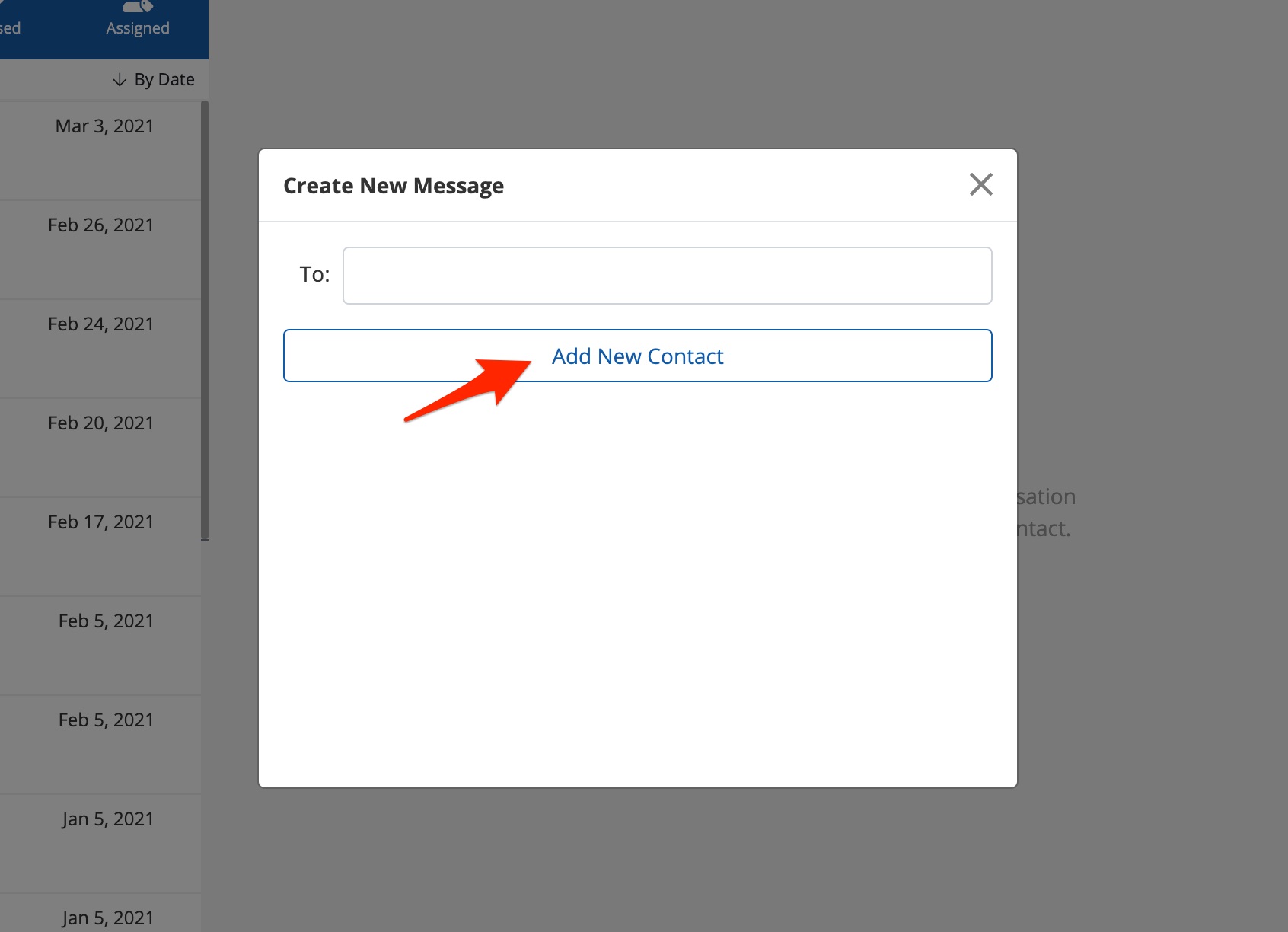Viewport: 1288px width, 932px height.
Task: Open the Feb 24, 2021 conversation
Action: pos(100,324)
